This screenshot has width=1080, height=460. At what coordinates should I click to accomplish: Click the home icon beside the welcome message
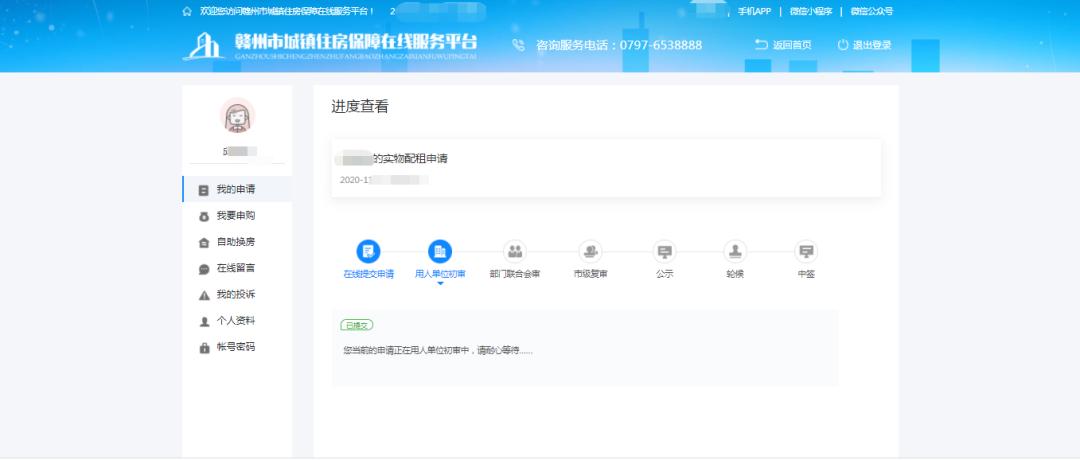coord(187,11)
